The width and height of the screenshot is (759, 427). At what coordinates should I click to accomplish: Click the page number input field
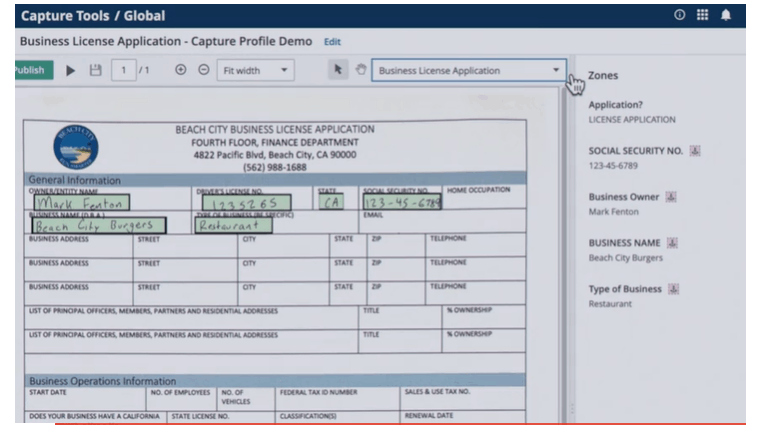124,70
